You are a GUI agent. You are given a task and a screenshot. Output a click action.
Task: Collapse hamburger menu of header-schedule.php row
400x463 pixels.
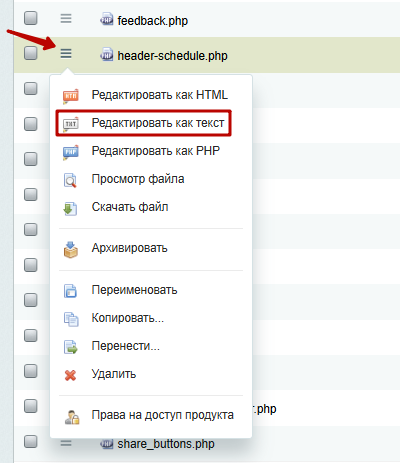coord(66,53)
